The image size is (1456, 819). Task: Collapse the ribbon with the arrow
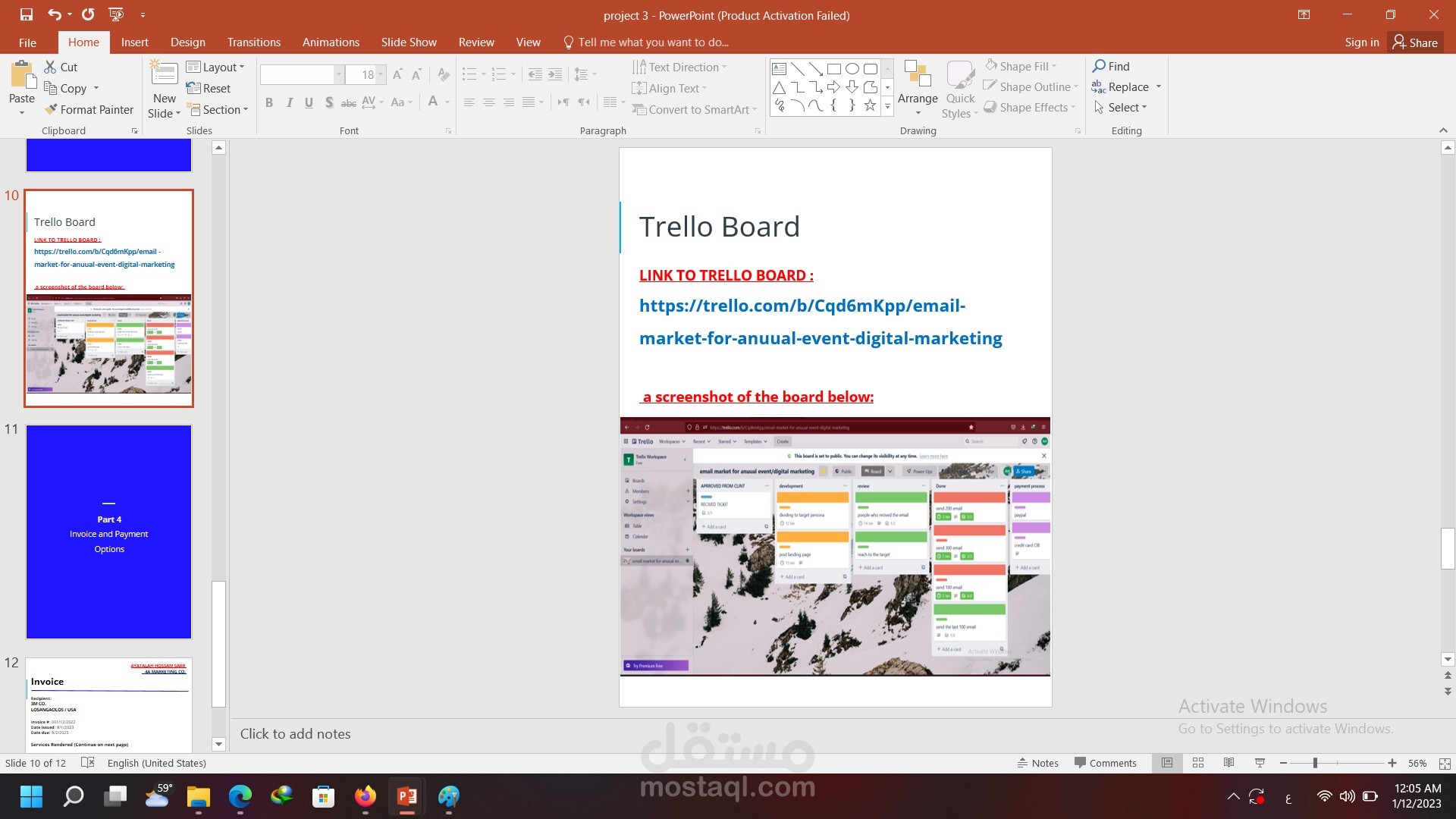point(1443,130)
